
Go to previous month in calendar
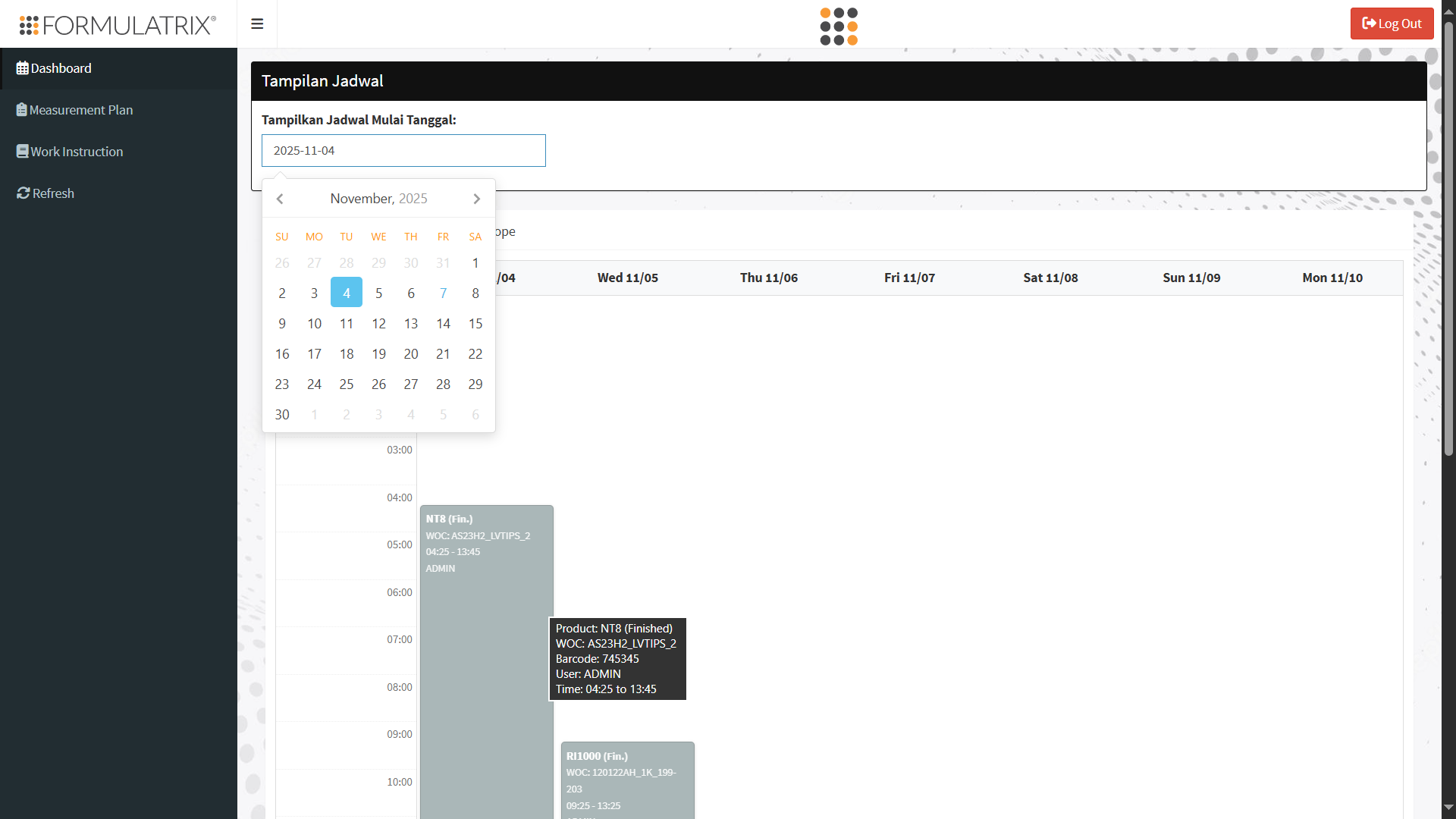click(x=280, y=199)
